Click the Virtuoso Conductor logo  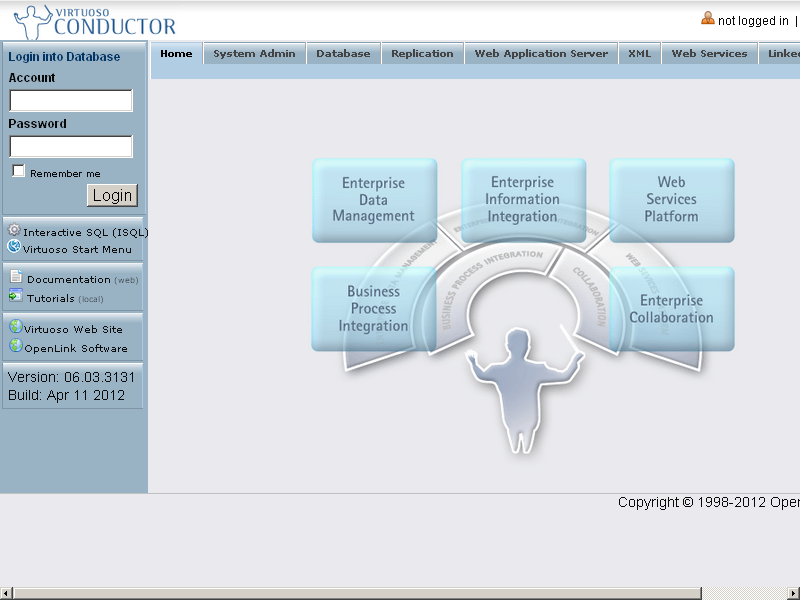tap(95, 21)
